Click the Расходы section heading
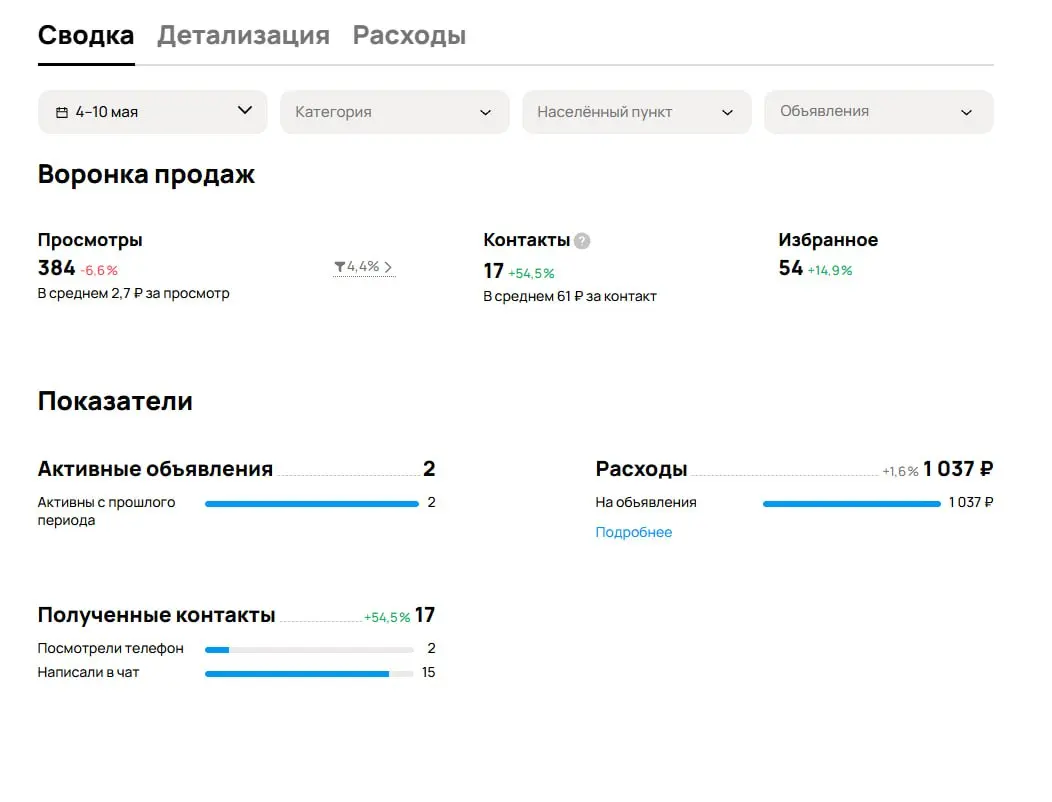Screen dimensions: 1052x802 click(641, 468)
